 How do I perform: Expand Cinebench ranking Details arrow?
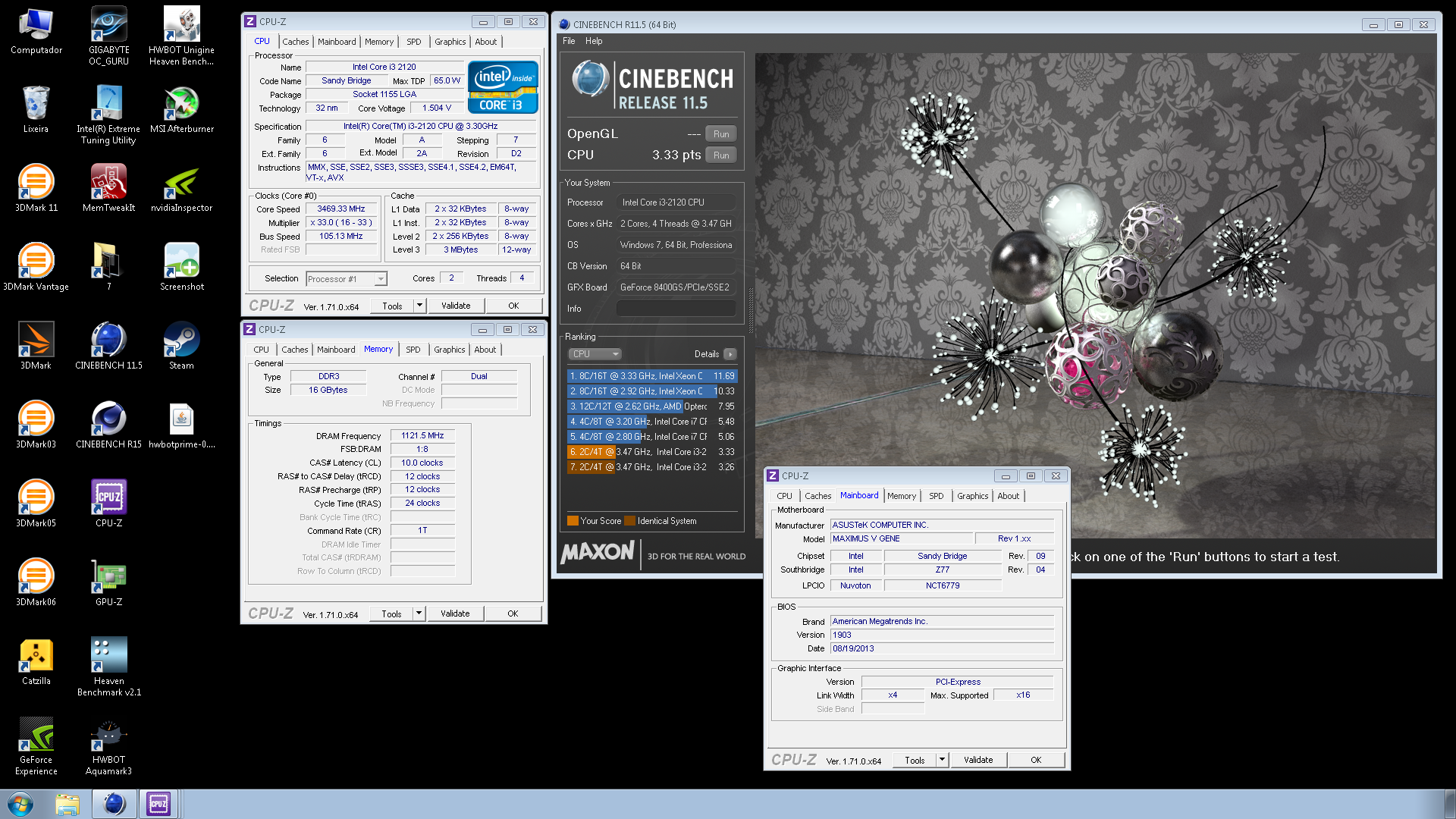[x=730, y=354]
